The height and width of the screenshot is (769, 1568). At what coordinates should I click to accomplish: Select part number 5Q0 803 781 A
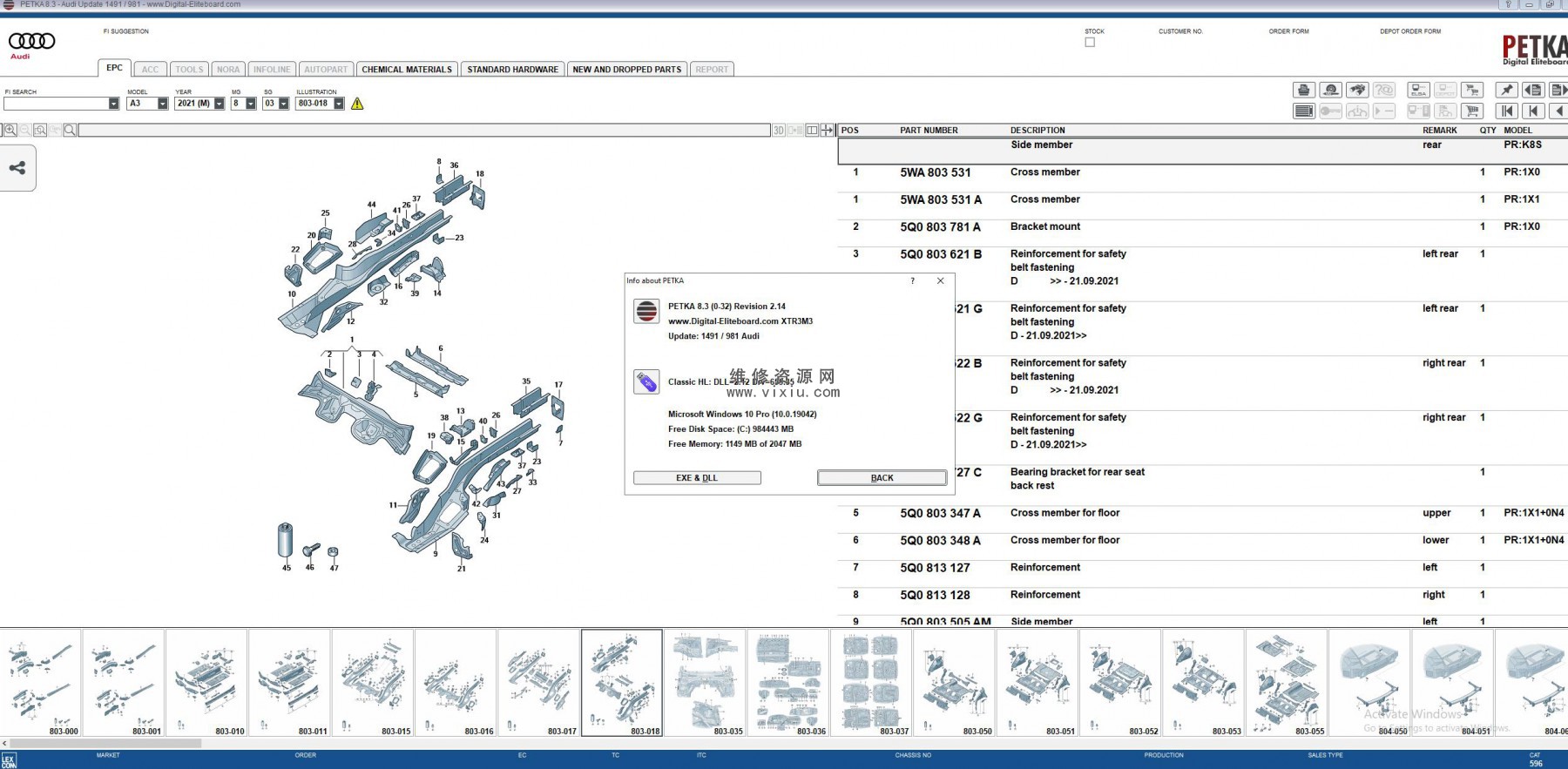(940, 227)
